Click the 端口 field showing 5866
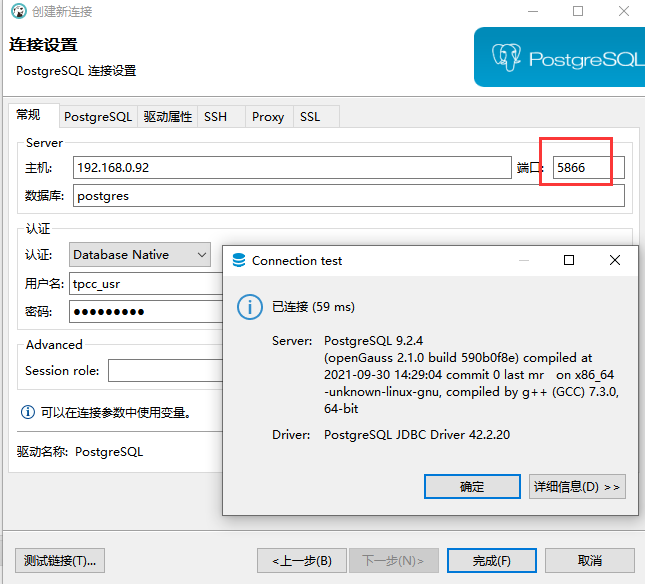 point(588,167)
